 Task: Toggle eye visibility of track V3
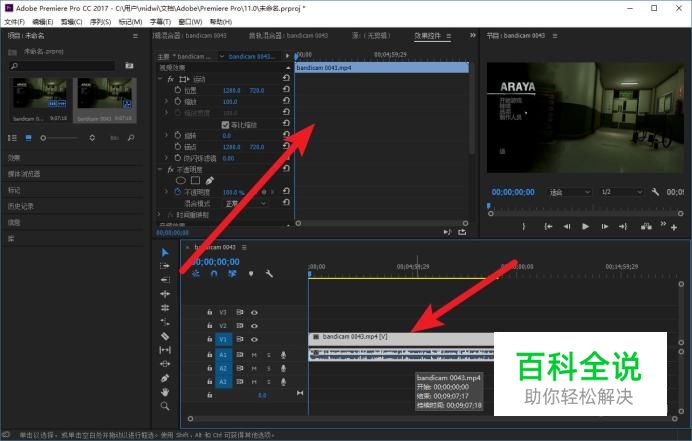(254, 313)
